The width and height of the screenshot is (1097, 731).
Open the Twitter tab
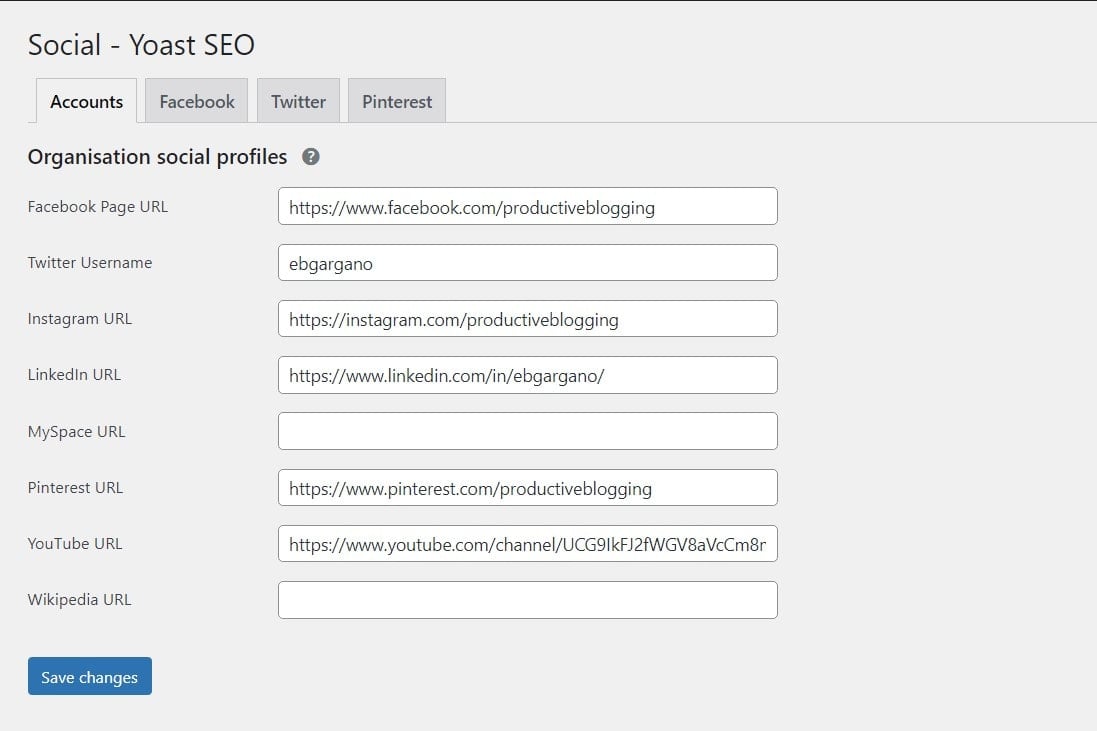tap(298, 101)
